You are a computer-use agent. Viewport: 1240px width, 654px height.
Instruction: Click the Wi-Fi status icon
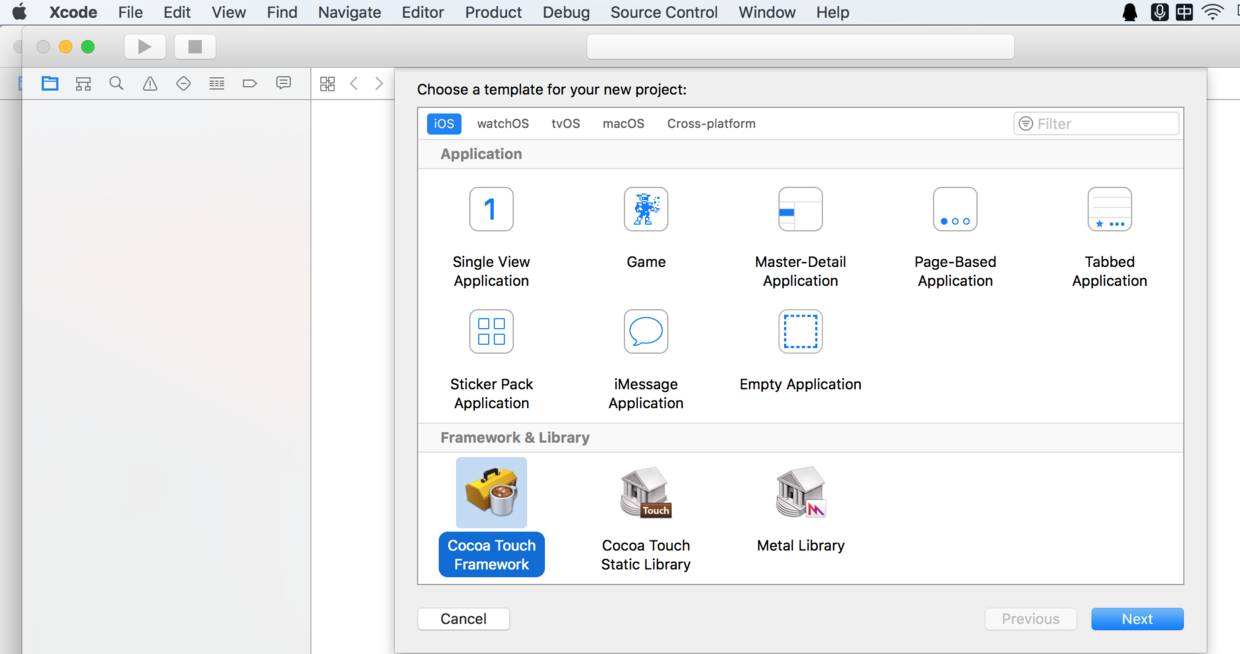pyautogui.click(x=1213, y=12)
